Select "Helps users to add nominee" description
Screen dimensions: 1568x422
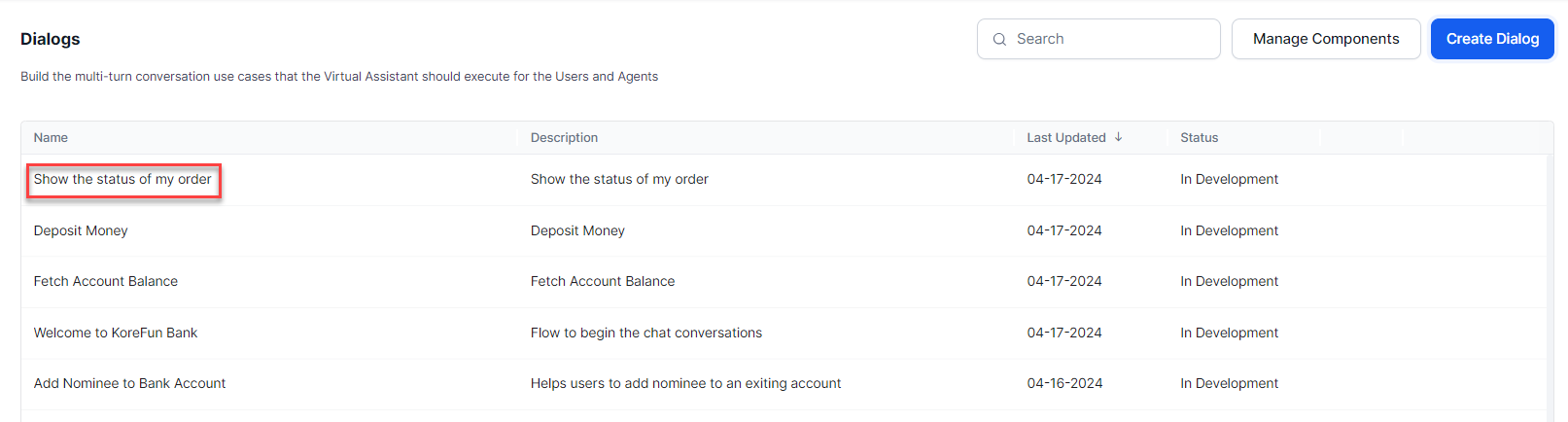click(685, 383)
